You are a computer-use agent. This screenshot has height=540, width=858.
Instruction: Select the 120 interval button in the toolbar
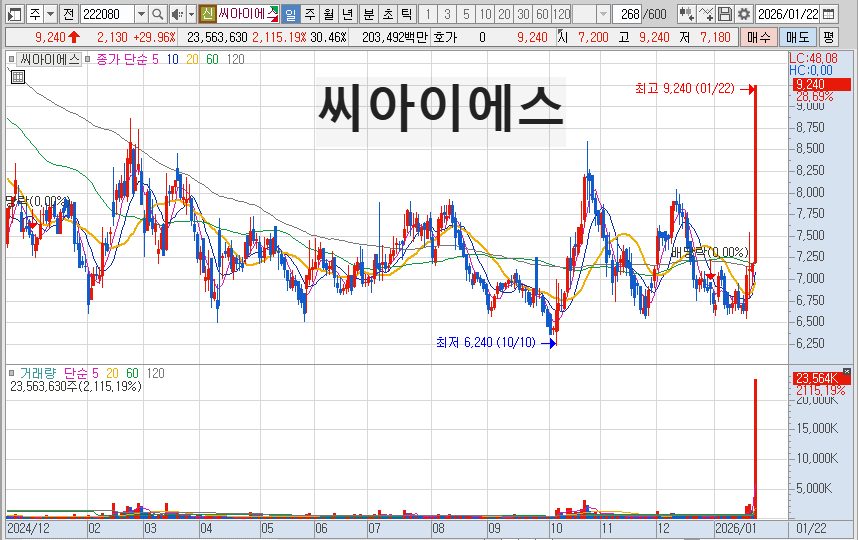[561, 14]
